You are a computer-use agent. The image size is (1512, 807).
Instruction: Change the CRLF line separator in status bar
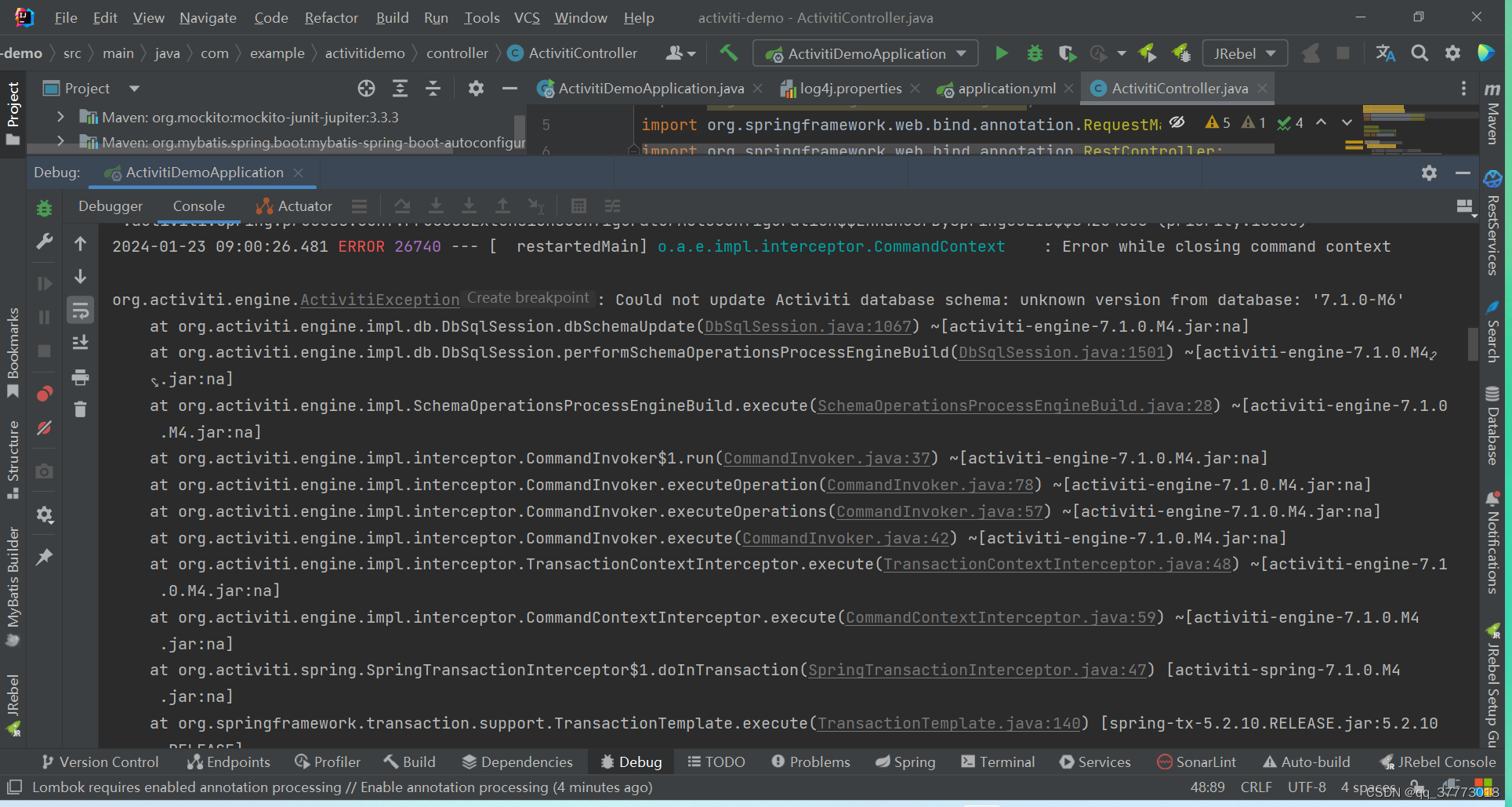coord(1256,787)
